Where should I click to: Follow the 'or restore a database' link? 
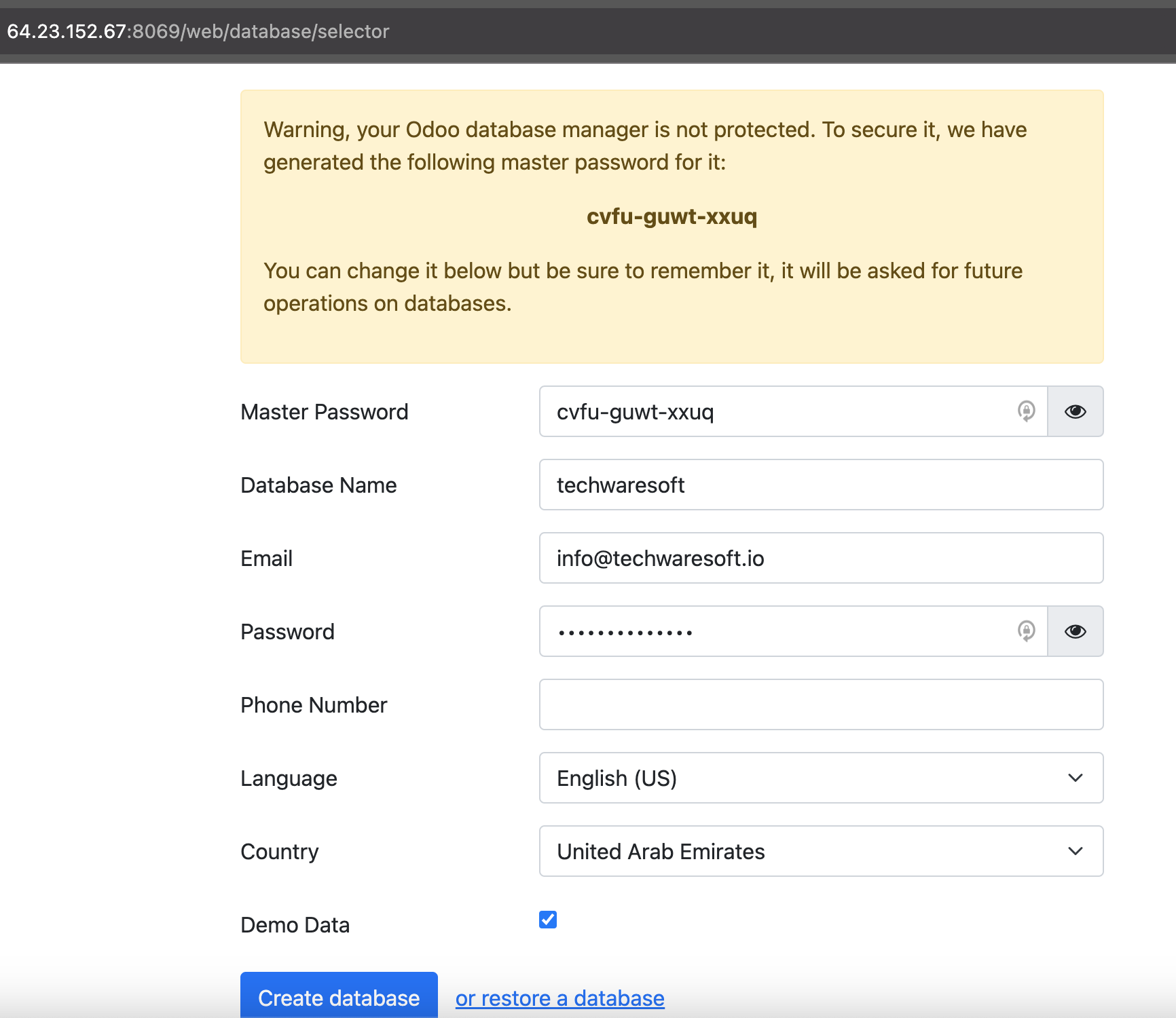click(559, 998)
